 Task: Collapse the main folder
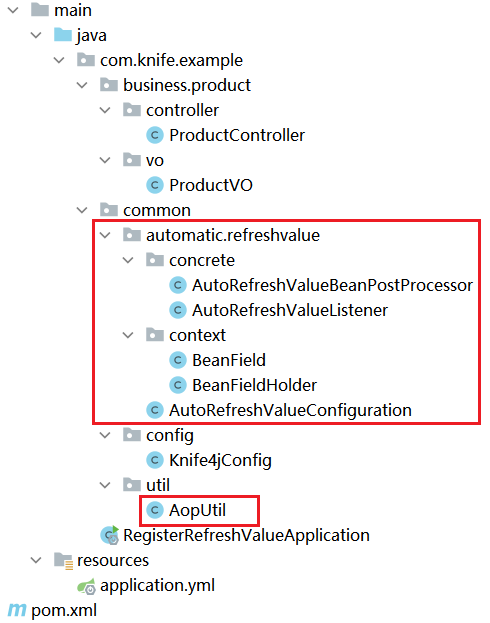[x=13, y=10]
